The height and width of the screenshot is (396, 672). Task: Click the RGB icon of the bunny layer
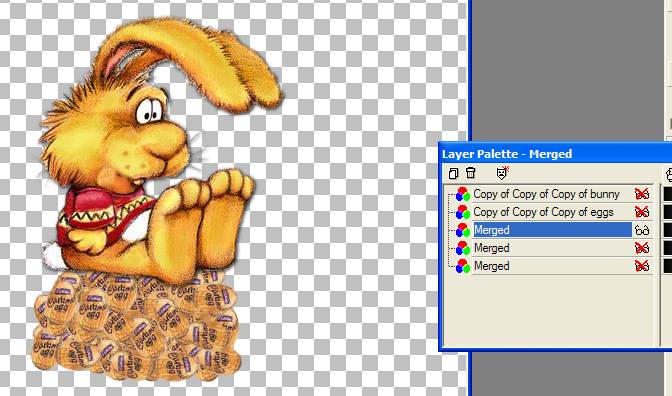[462, 194]
